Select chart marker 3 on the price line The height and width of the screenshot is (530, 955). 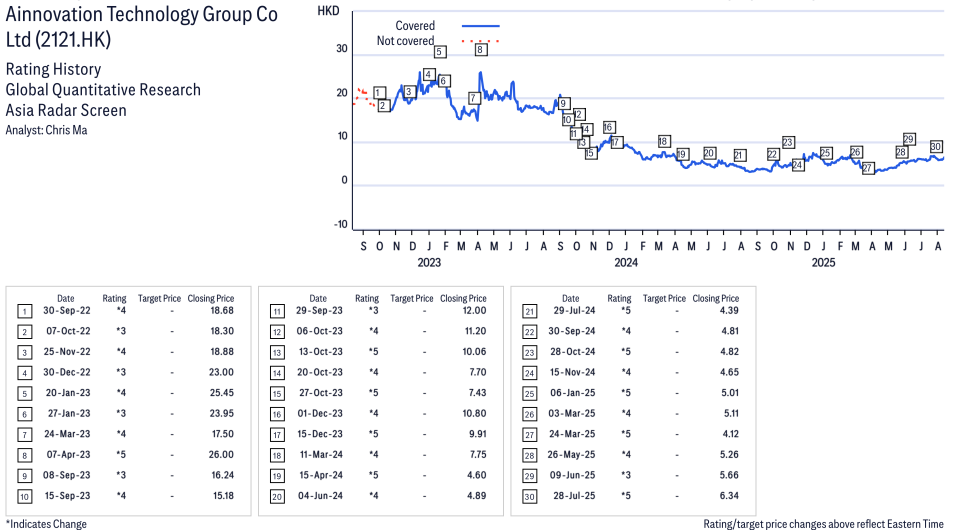pyautogui.click(x=409, y=91)
